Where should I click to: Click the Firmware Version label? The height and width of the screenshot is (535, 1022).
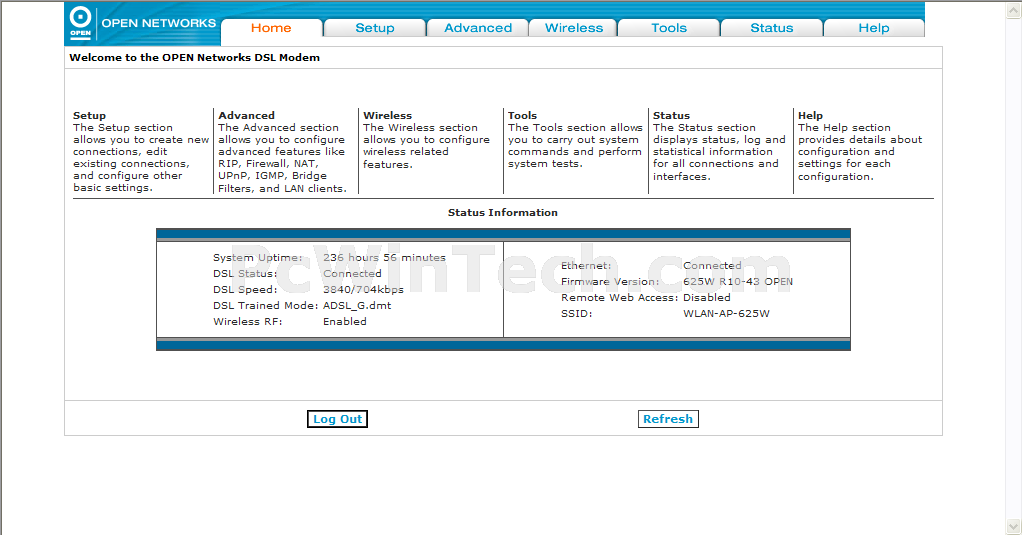point(610,282)
